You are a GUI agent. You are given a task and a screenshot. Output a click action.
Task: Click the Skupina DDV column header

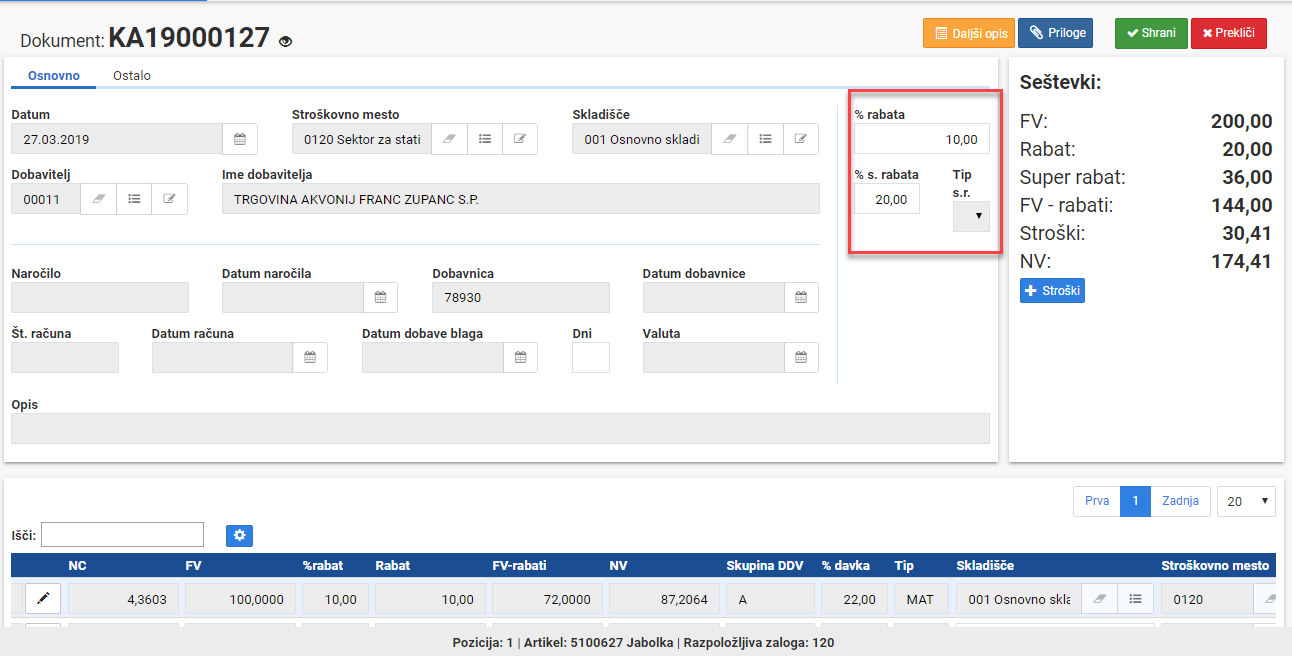tap(765, 566)
